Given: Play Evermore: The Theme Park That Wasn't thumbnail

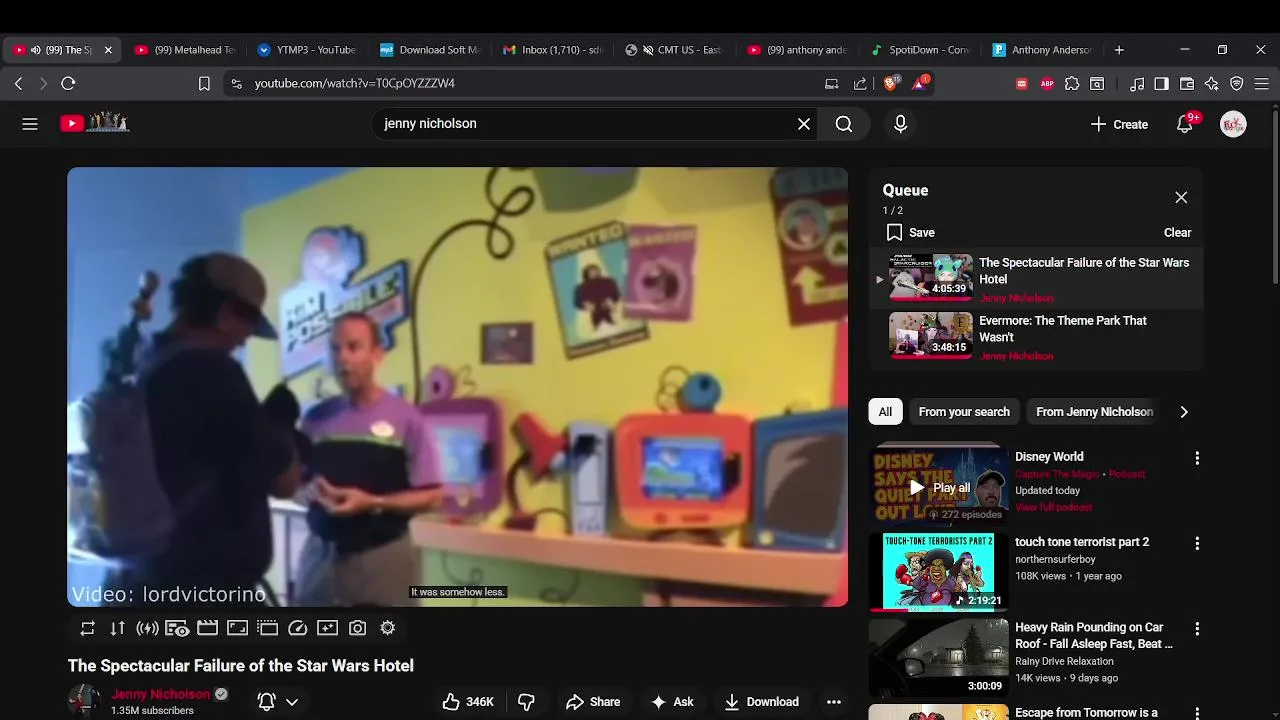Looking at the screenshot, I should pyautogui.click(x=930, y=336).
